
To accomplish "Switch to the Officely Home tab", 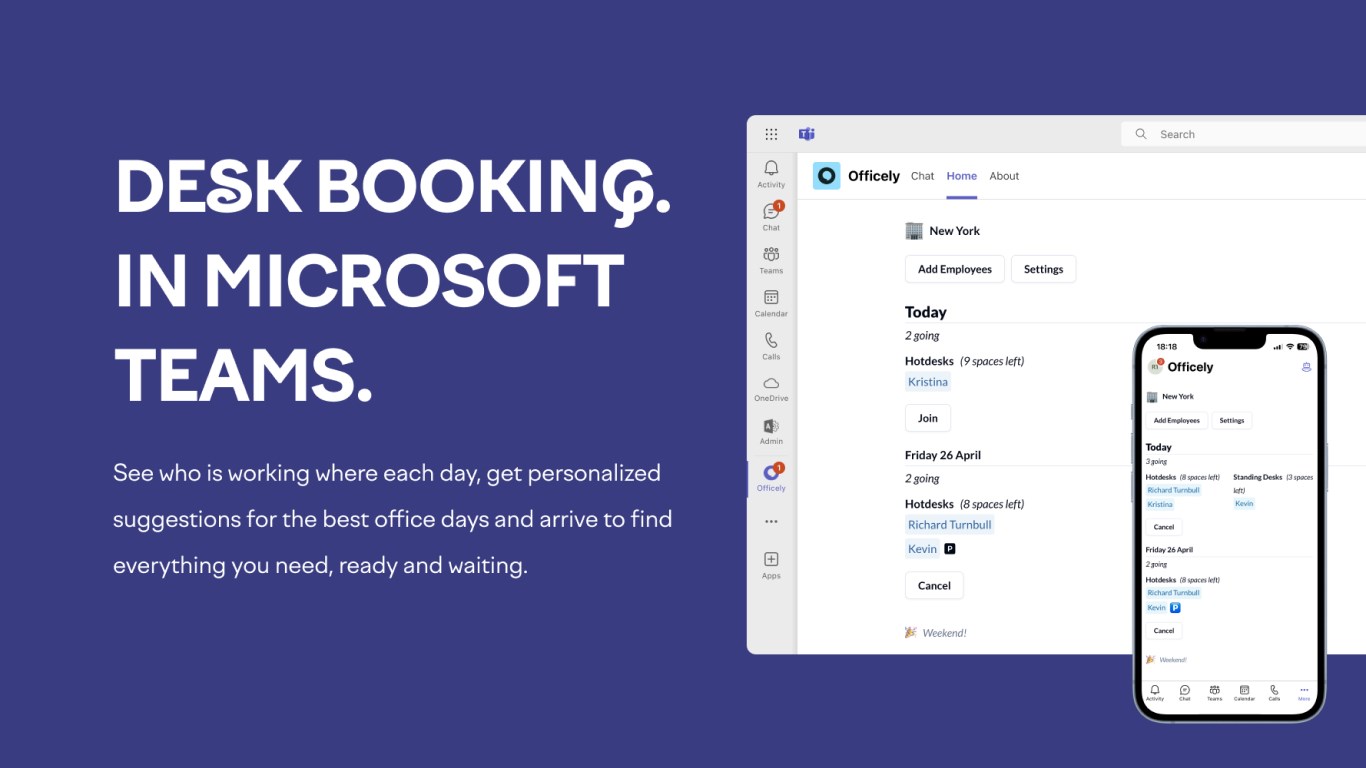I will pos(961,176).
